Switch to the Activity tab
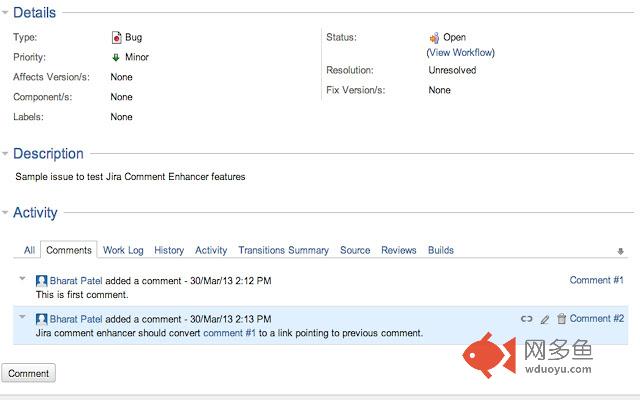 click(211, 250)
